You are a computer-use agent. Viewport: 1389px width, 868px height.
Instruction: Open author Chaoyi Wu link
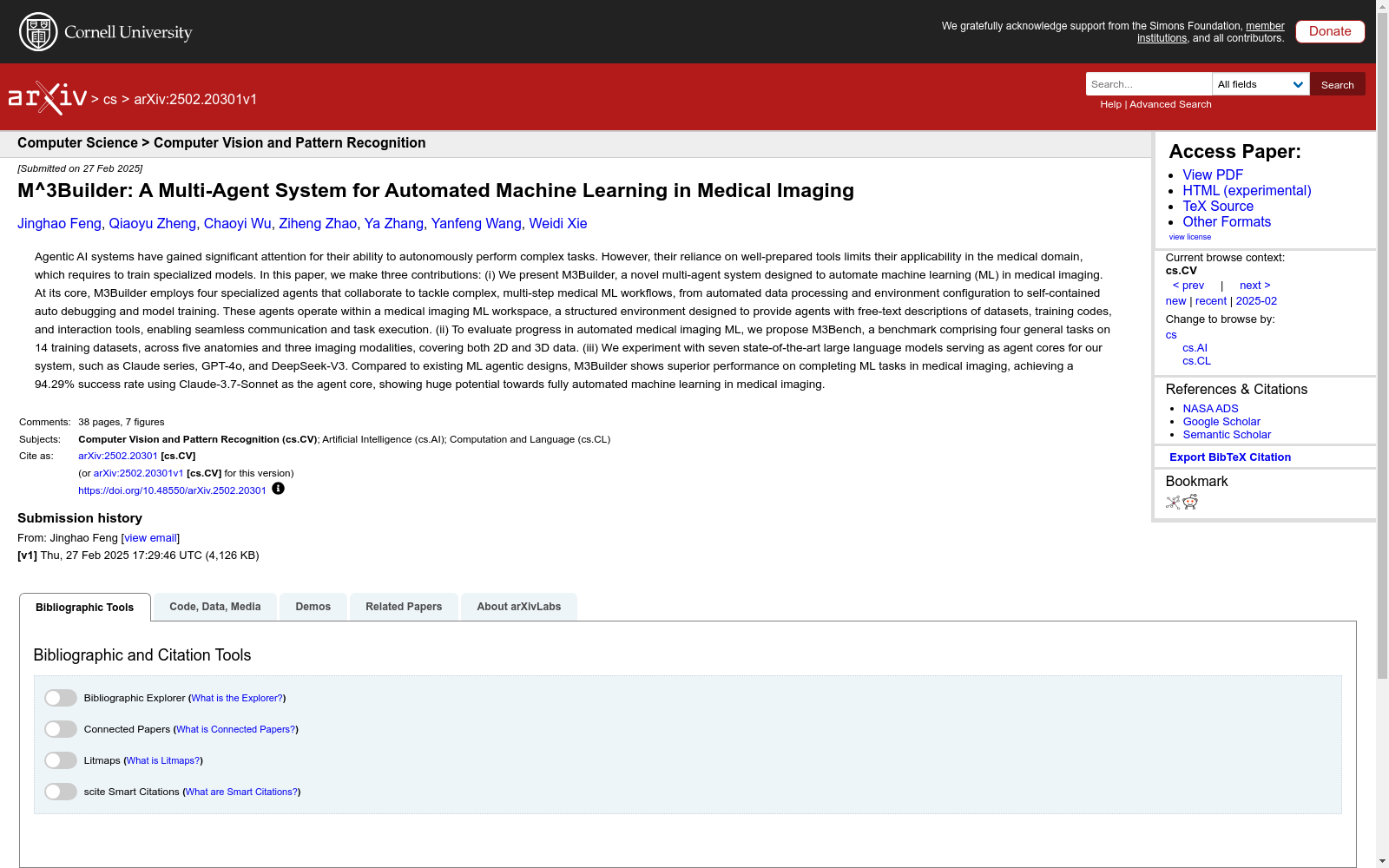(x=238, y=224)
